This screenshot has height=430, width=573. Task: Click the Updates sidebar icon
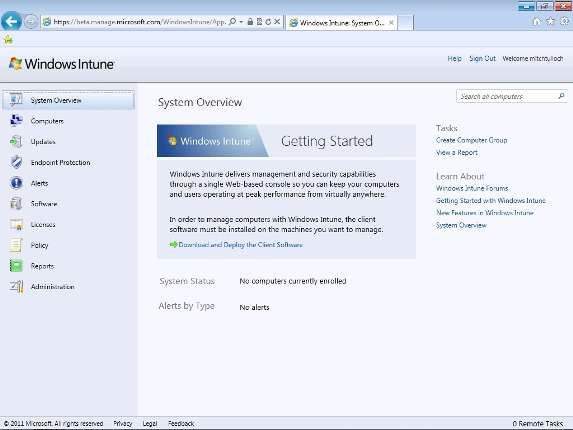click(16, 141)
